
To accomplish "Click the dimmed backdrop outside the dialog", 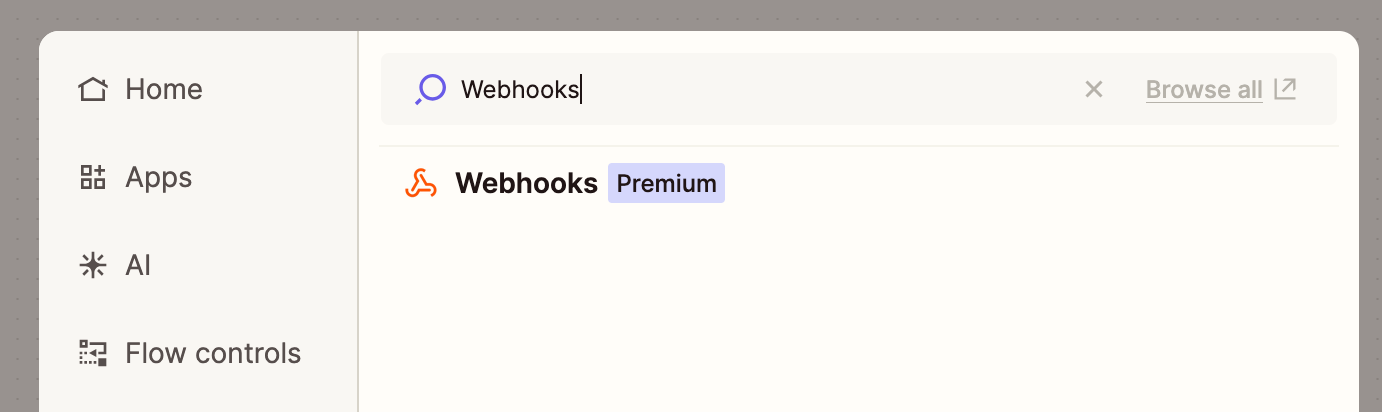I will 18,200.
